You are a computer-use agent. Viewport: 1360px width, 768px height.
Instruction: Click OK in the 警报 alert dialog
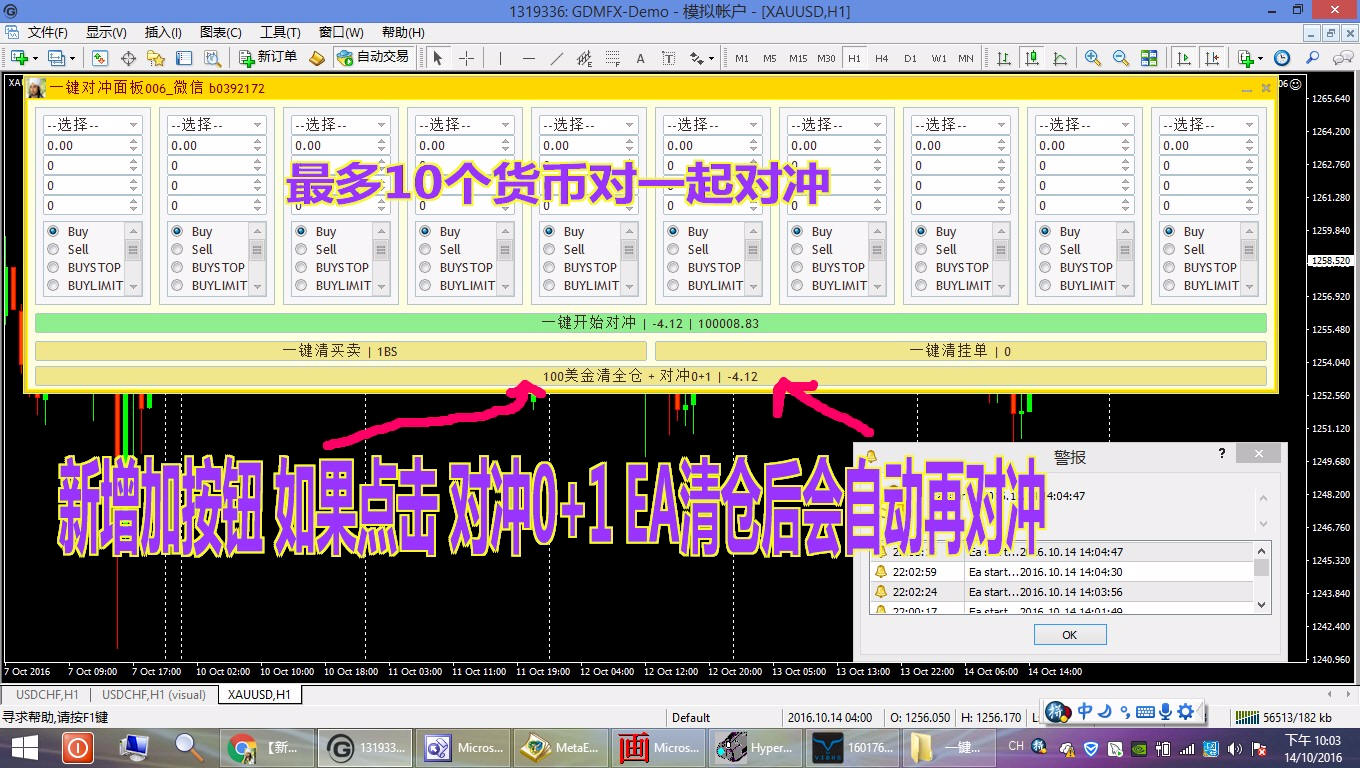pos(1070,635)
